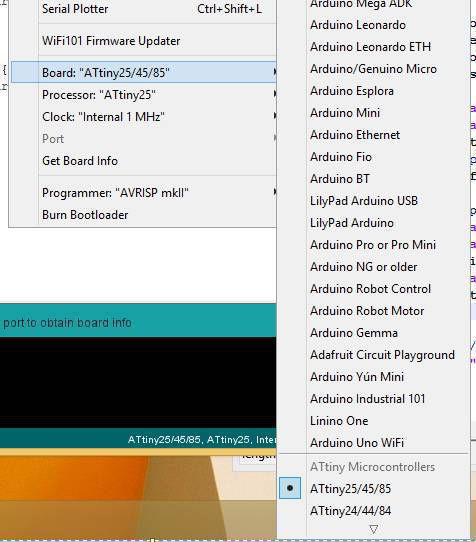Image resolution: width=476 pixels, height=542 pixels.
Task: Click the down arrow to reveal more boards
Action: coord(373,529)
